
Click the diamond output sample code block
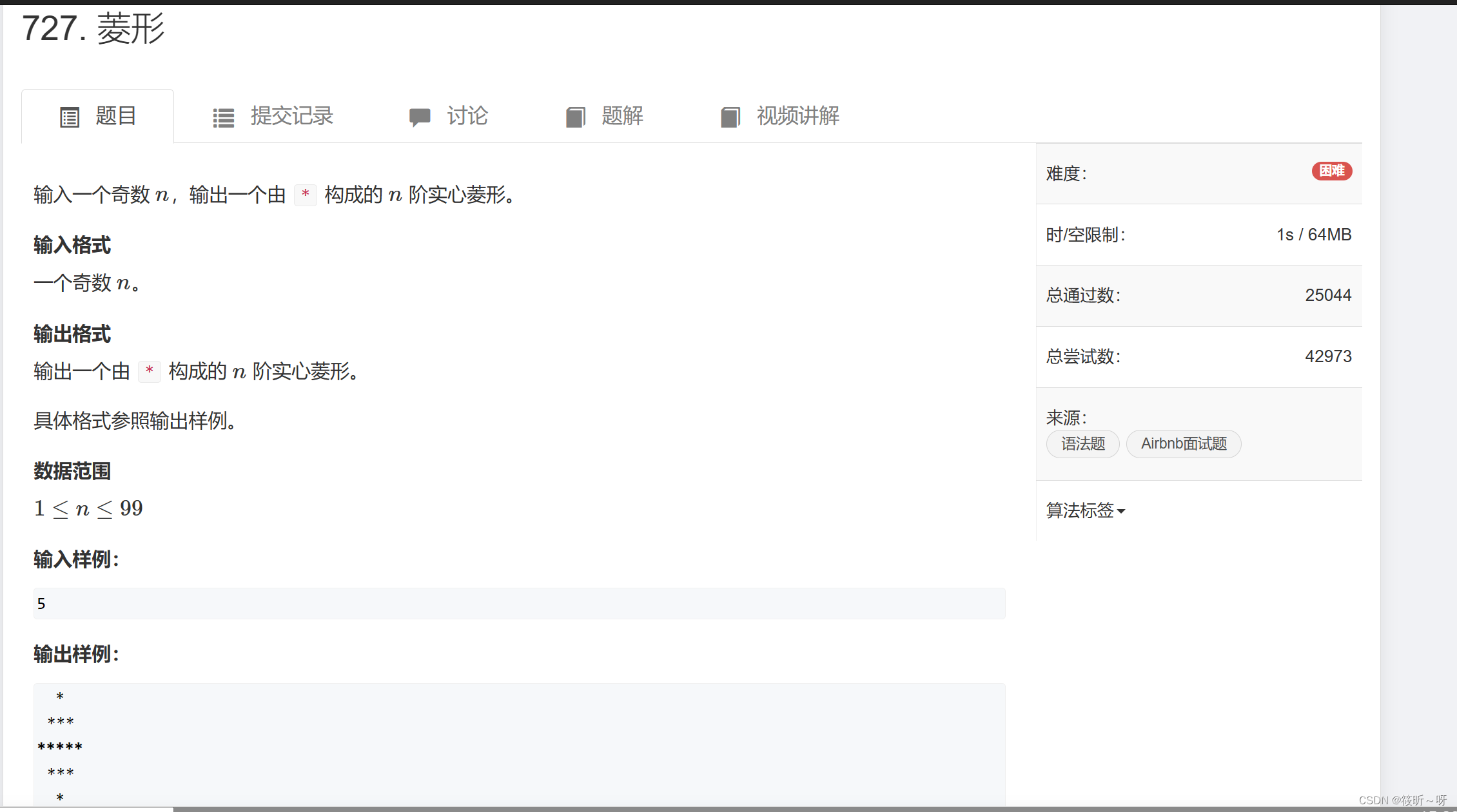tap(519, 746)
